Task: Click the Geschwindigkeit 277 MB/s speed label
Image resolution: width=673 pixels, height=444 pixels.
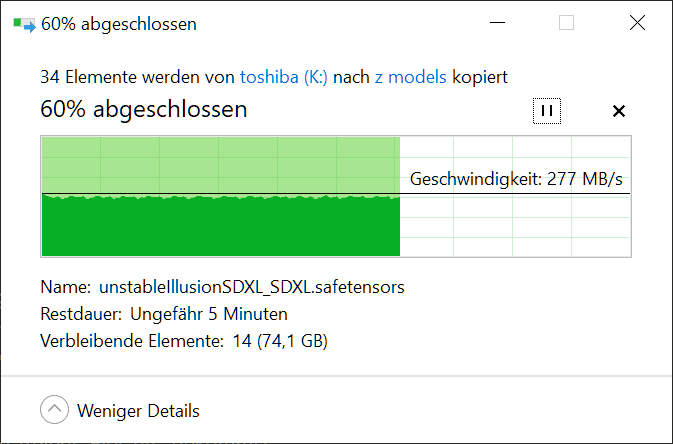Action: (x=516, y=180)
